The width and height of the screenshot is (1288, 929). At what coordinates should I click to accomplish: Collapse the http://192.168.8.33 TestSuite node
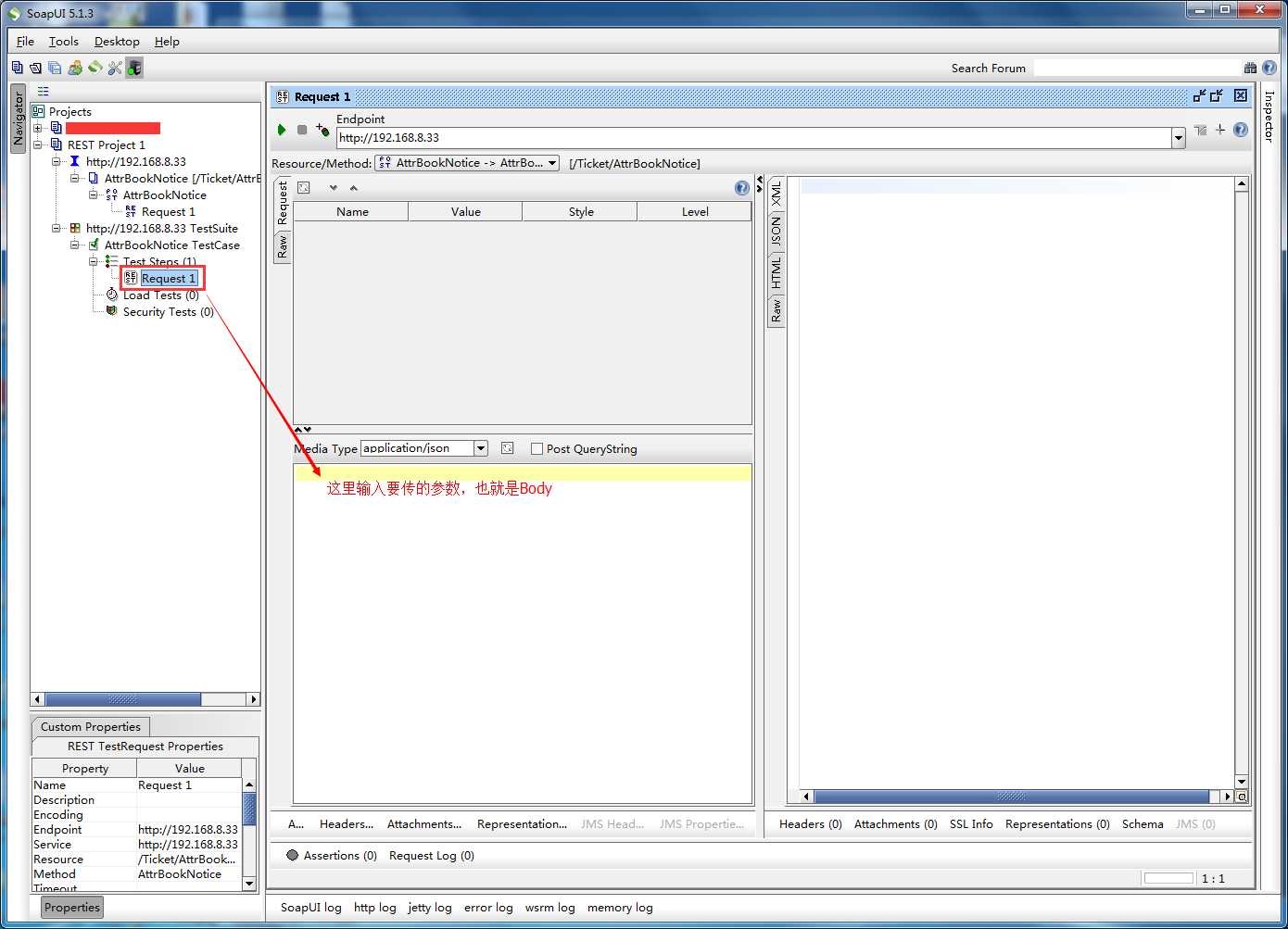(x=57, y=228)
